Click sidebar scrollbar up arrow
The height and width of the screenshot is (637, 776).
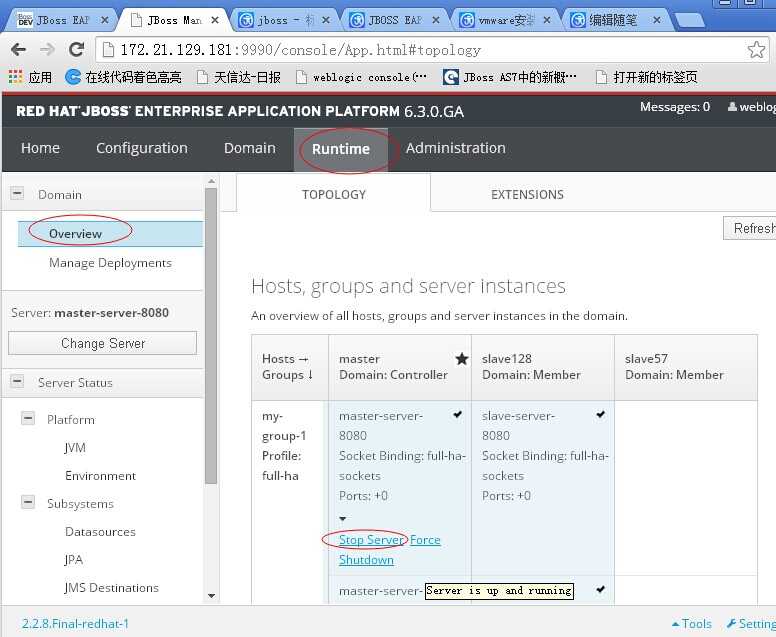pos(211,182)
